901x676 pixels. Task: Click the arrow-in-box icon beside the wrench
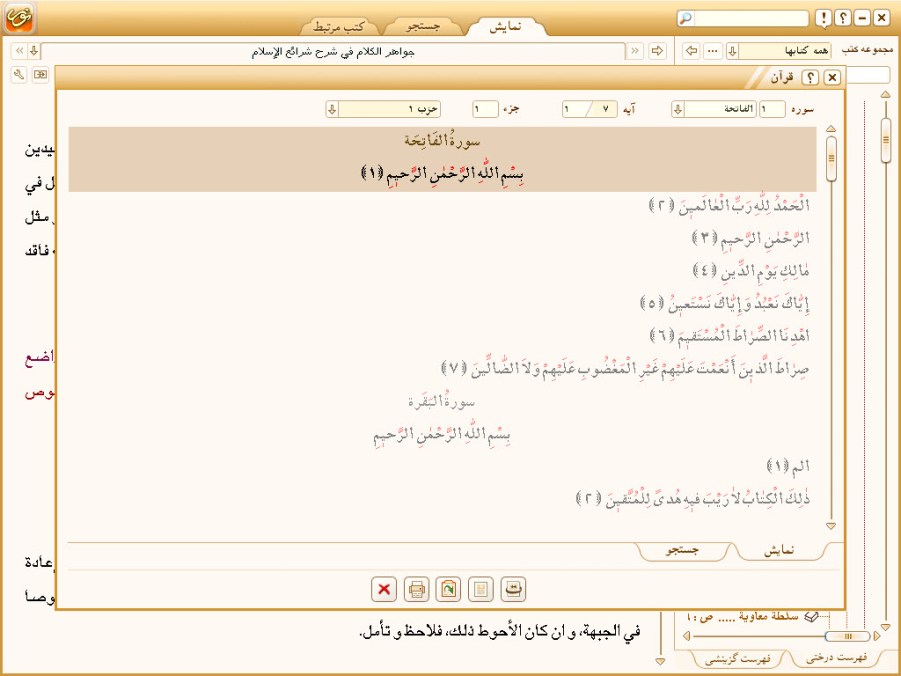(40, 74)
